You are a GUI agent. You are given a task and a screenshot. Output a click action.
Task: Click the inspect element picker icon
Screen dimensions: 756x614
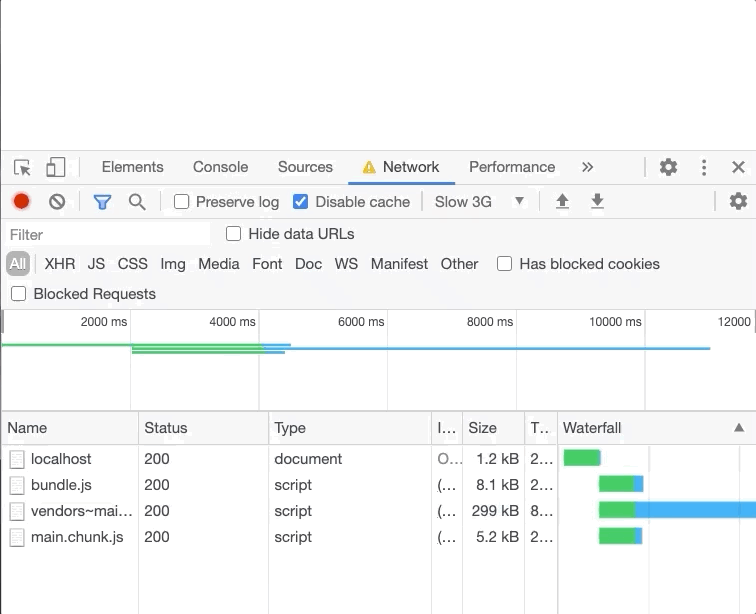[x=22, y=167]
